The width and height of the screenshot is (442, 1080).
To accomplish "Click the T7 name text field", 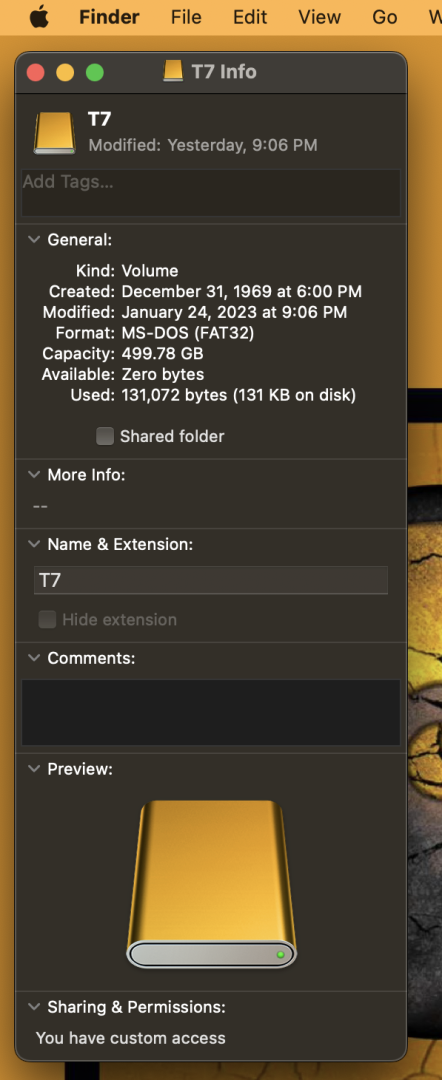I will (x=211, y=580).
